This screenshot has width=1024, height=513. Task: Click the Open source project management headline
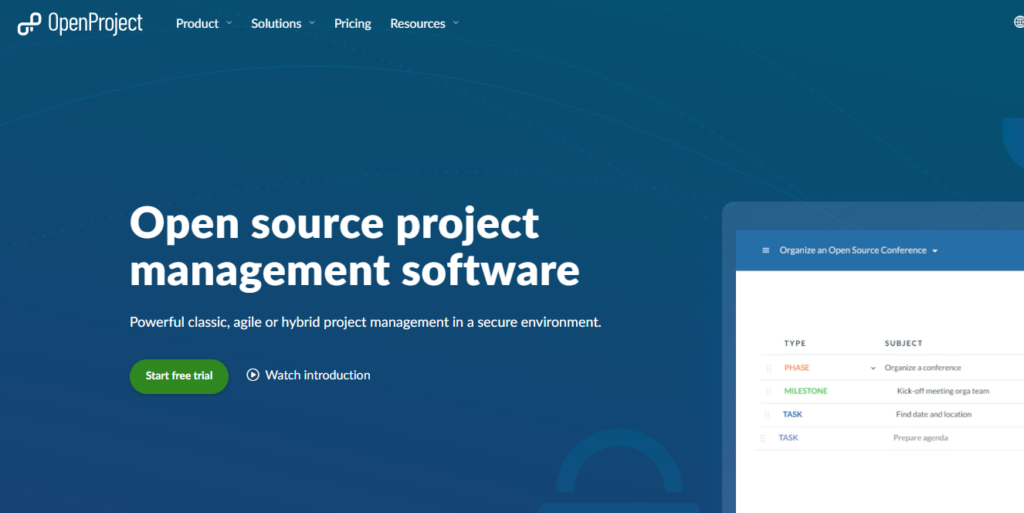click(x=355, y=246)
